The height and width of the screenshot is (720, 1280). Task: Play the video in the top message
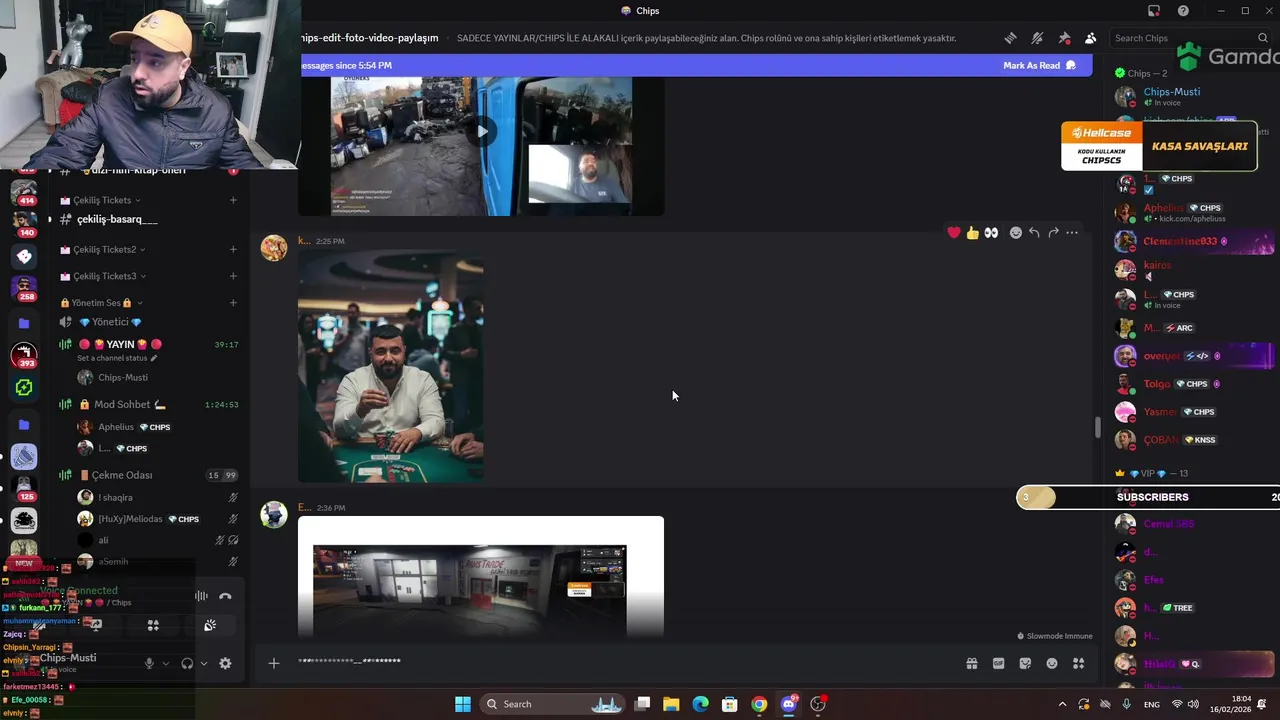pos(482,131)
